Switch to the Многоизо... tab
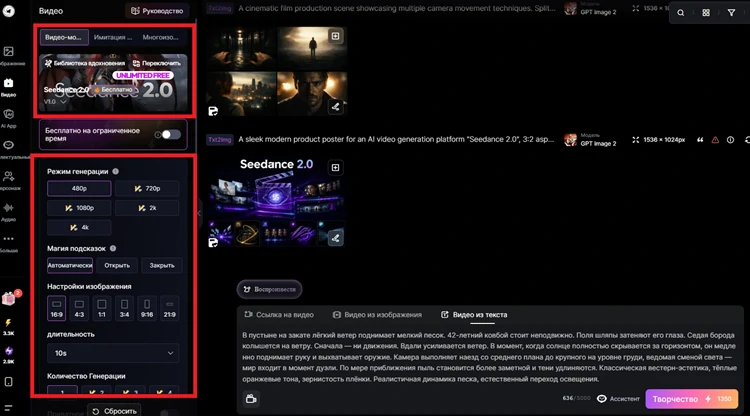This screenshot has width=750, height=416. [160, 37]
